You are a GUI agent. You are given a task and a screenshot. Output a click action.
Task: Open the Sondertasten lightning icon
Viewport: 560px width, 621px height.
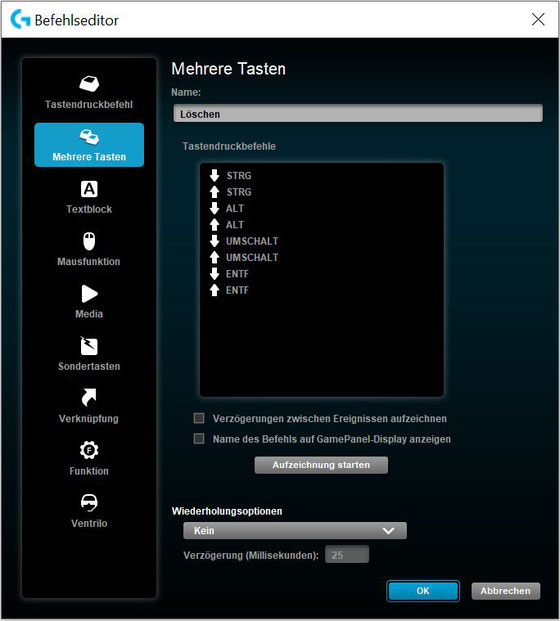click(x=89, y=346)
